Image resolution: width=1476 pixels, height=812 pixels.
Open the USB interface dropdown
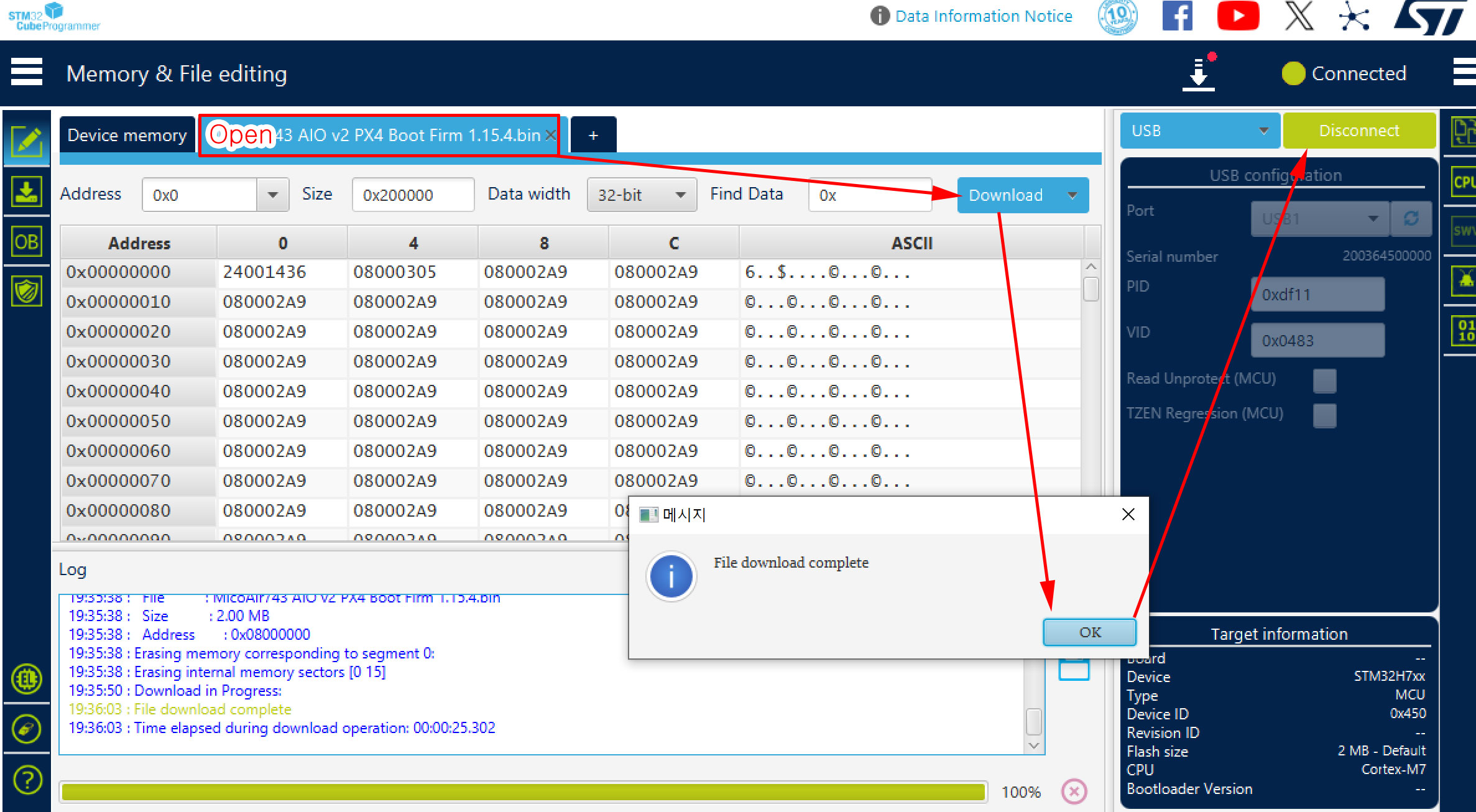pyautogui.click(x=1199, y=131)
